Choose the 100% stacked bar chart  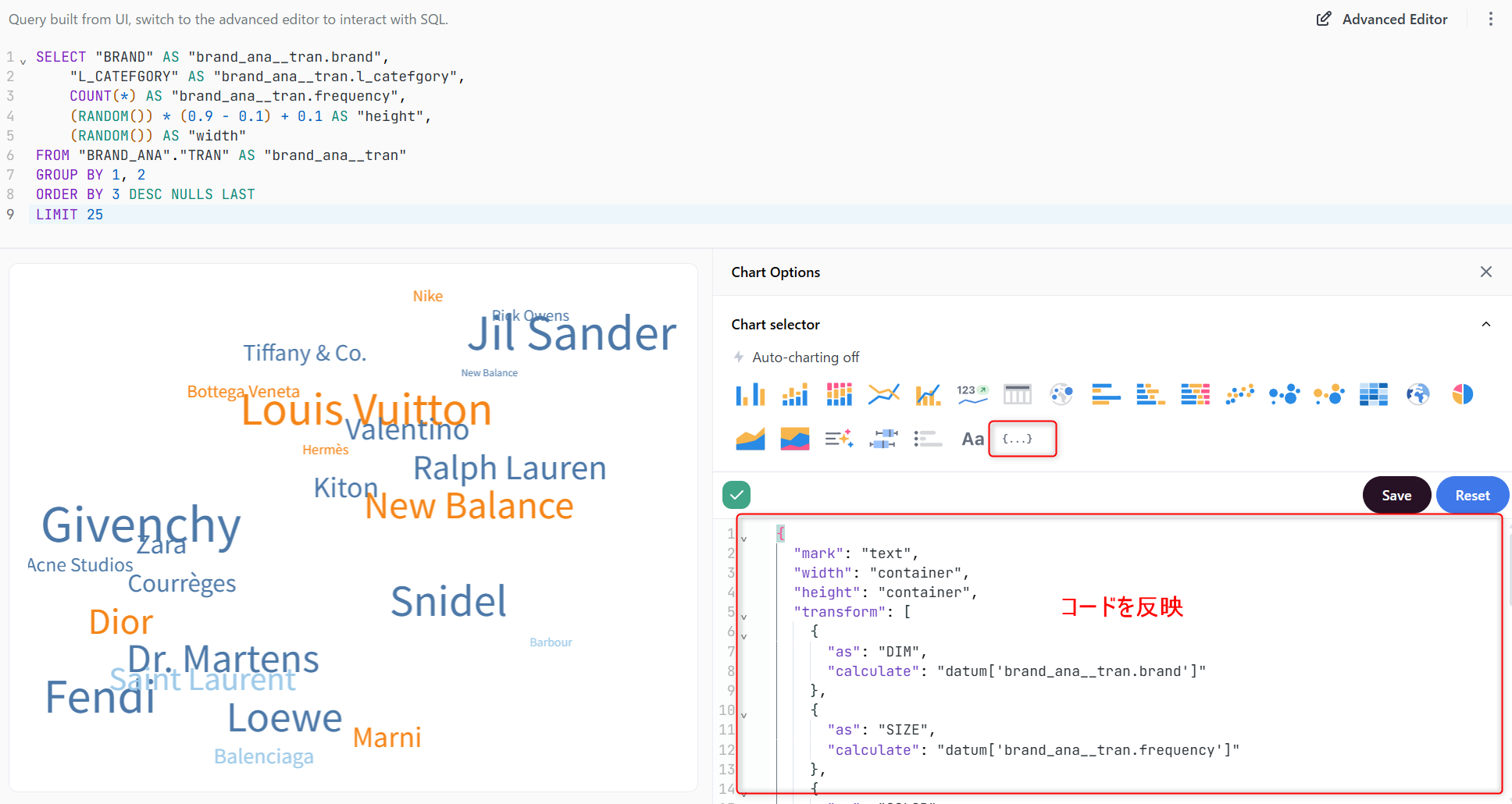(x=840, y=395)
